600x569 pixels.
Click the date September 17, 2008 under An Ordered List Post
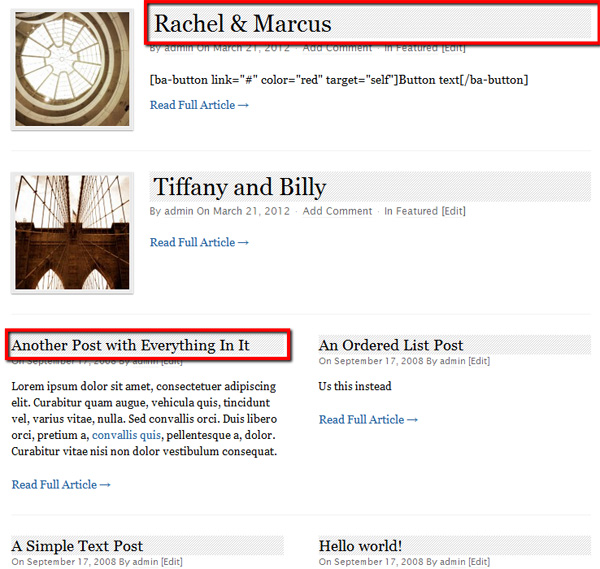click(378, 361)
